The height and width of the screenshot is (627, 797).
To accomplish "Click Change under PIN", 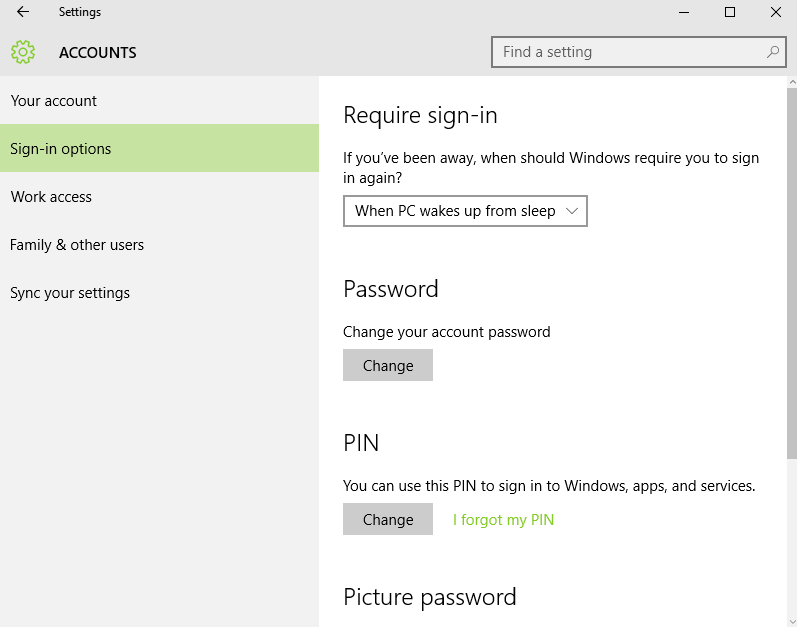I will coord(388,519).
